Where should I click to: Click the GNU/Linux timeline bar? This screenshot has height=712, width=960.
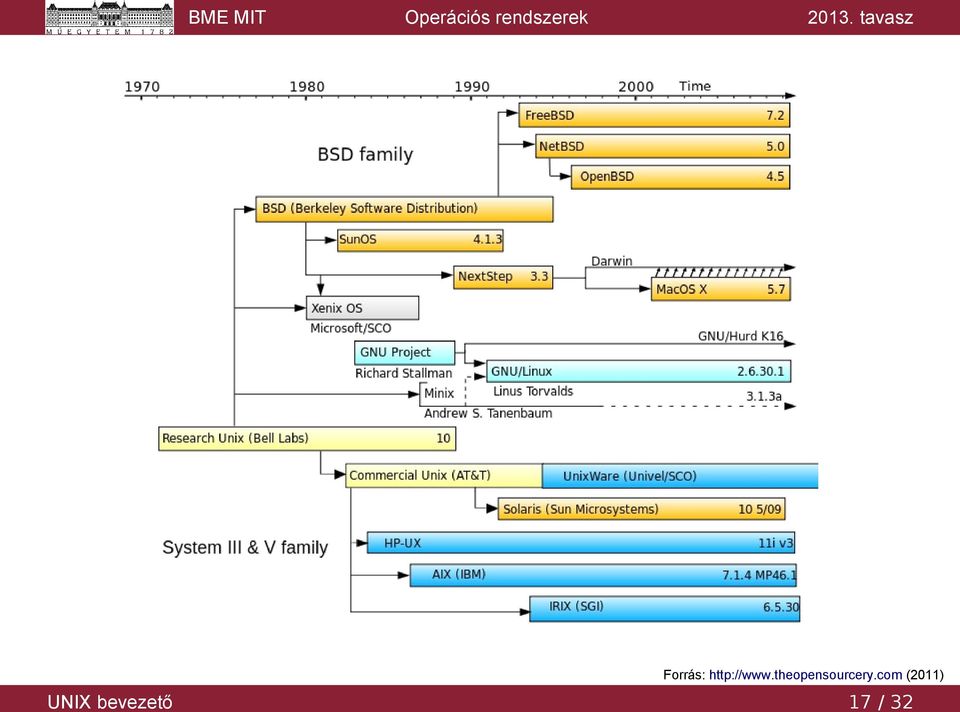(x=639, y=371)
